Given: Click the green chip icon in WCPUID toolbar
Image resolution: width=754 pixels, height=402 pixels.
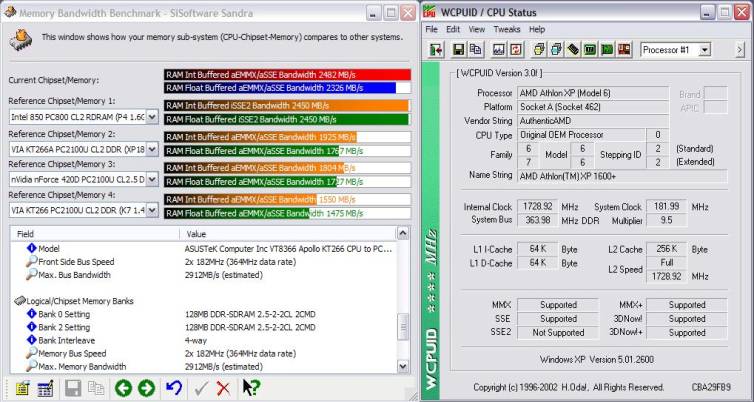Looking at the screenshot, I should pyautogui.click(x=590, y=50).
